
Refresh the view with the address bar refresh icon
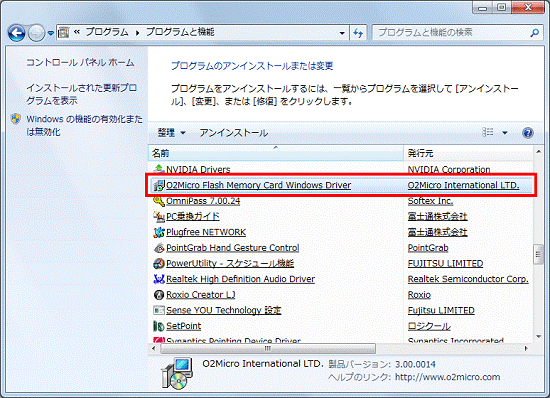pos(358,33)
